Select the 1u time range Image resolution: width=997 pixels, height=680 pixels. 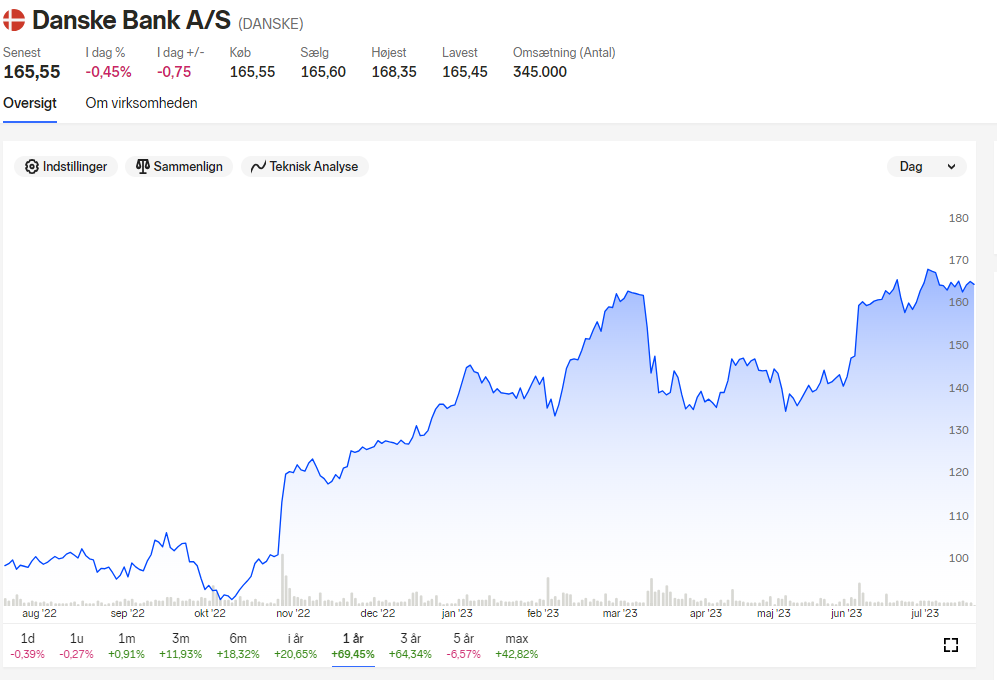point(76,646)
